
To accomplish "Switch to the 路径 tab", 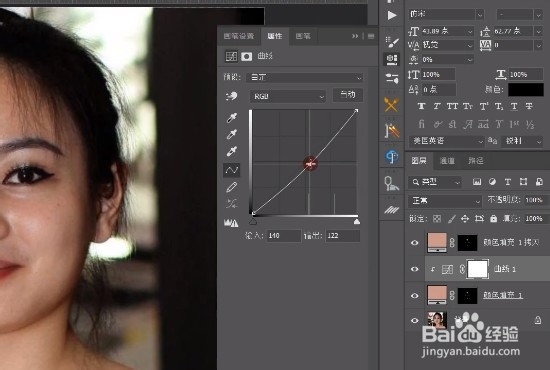I will coord(476,161).
